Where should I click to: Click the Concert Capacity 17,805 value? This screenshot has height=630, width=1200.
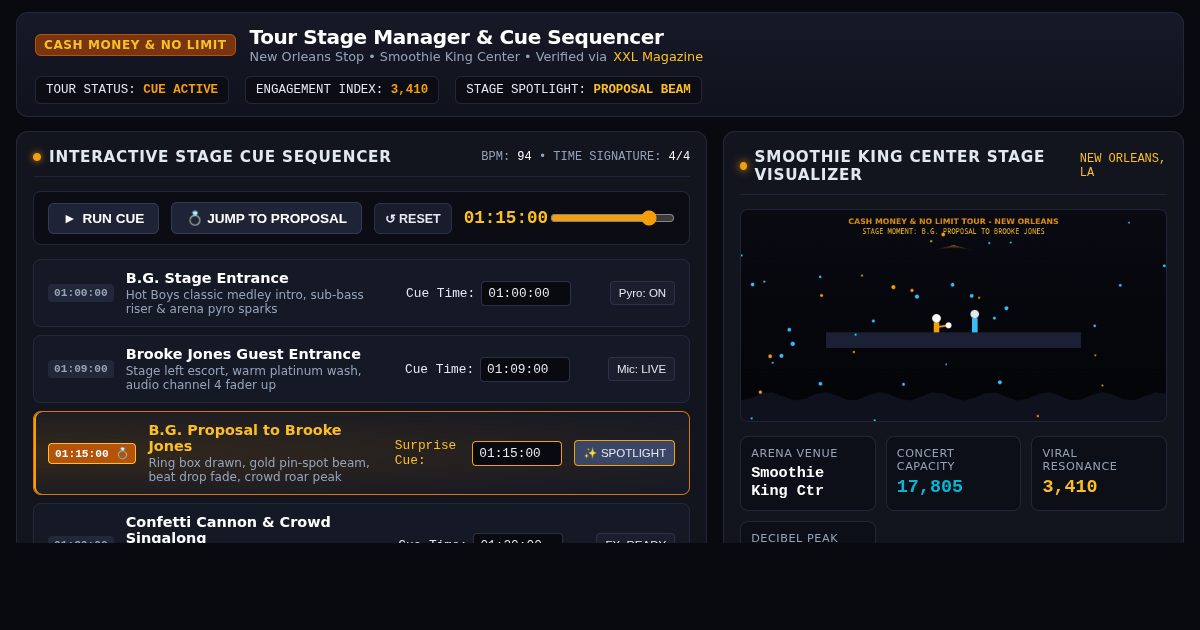pyautogui.click(x=930, y=487)
